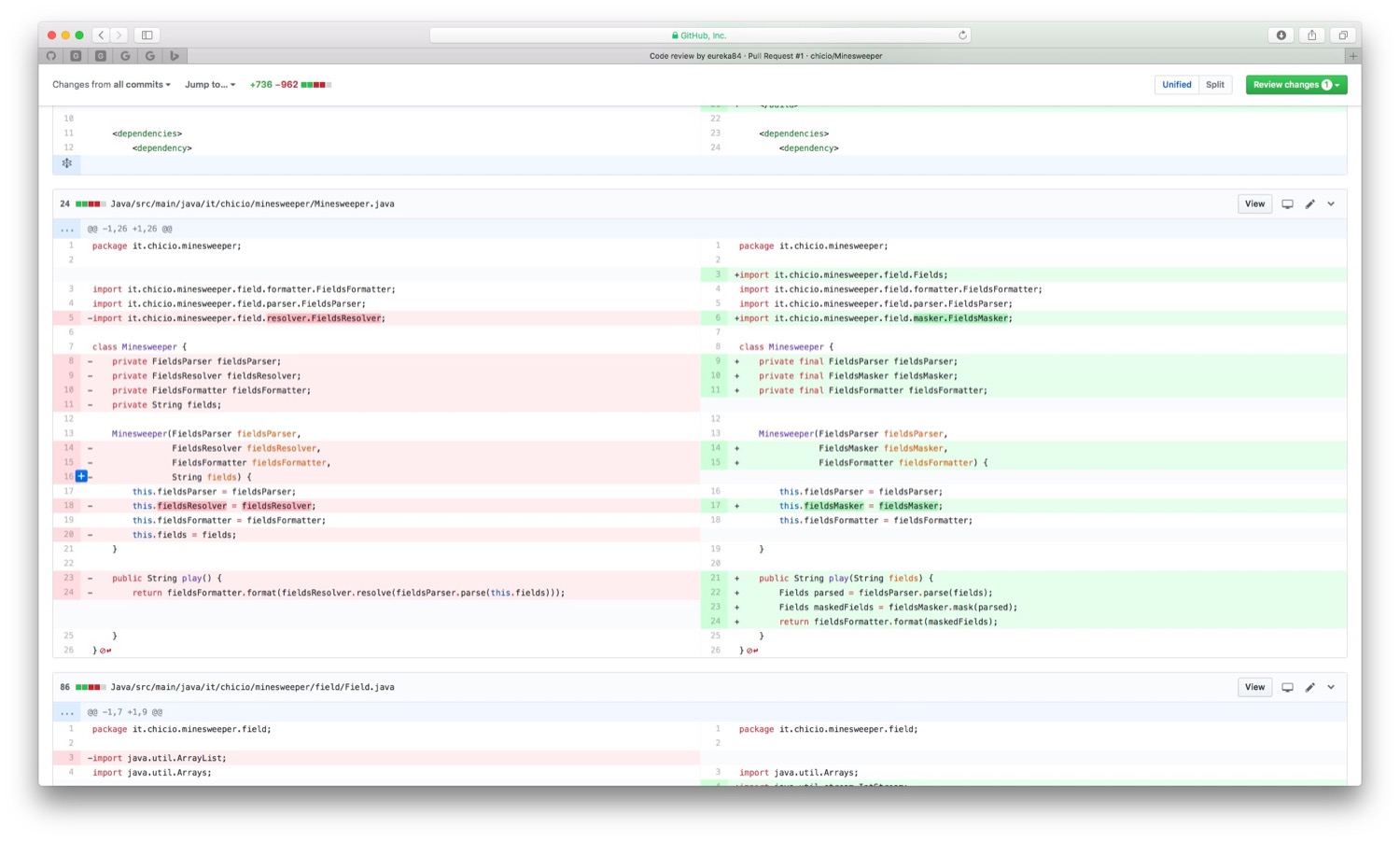Click the added 'Fields maskedFields' line
This screenshot has height=841, width=1400.
point(1024,608)
